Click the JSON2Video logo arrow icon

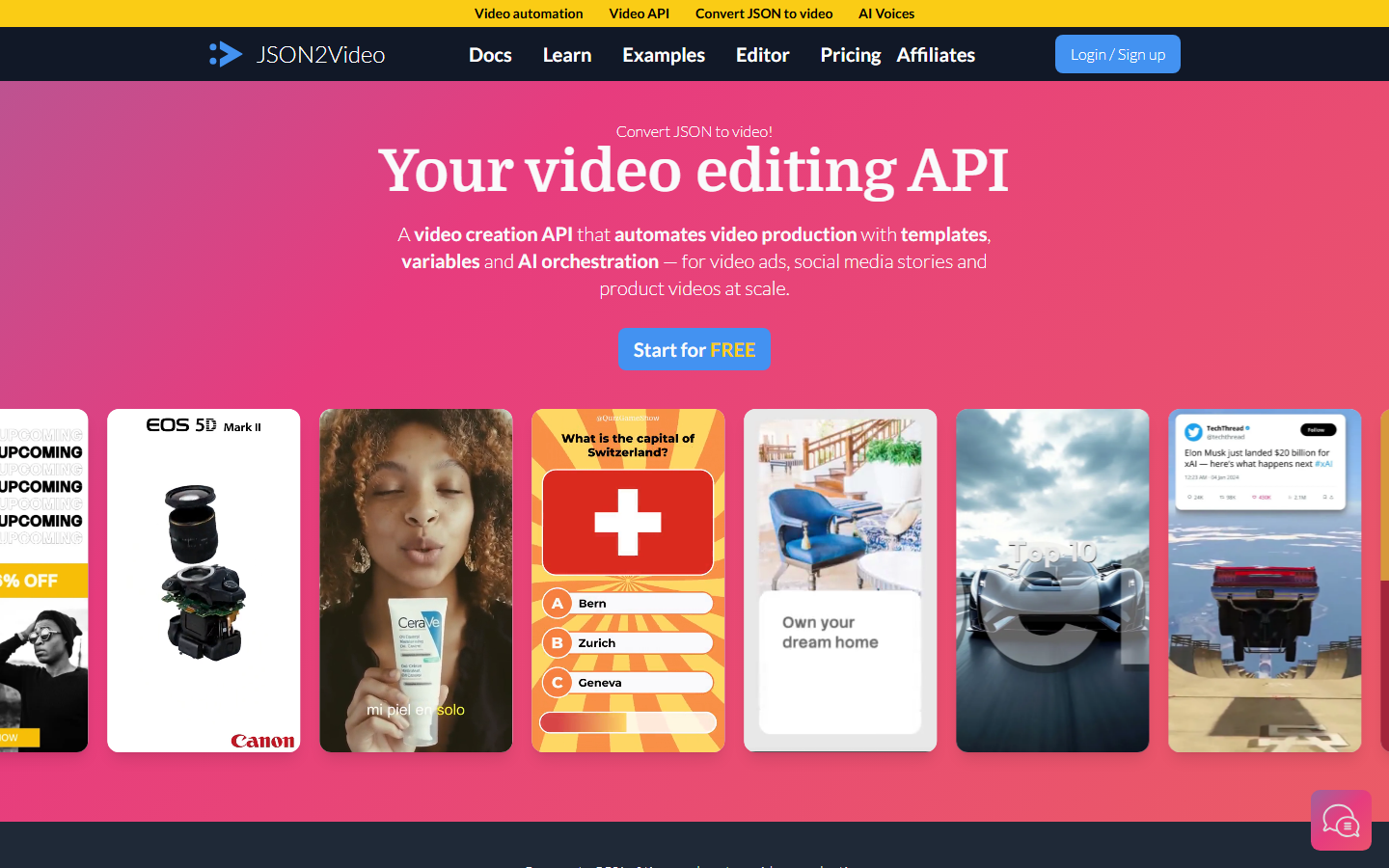click(225, 54)
